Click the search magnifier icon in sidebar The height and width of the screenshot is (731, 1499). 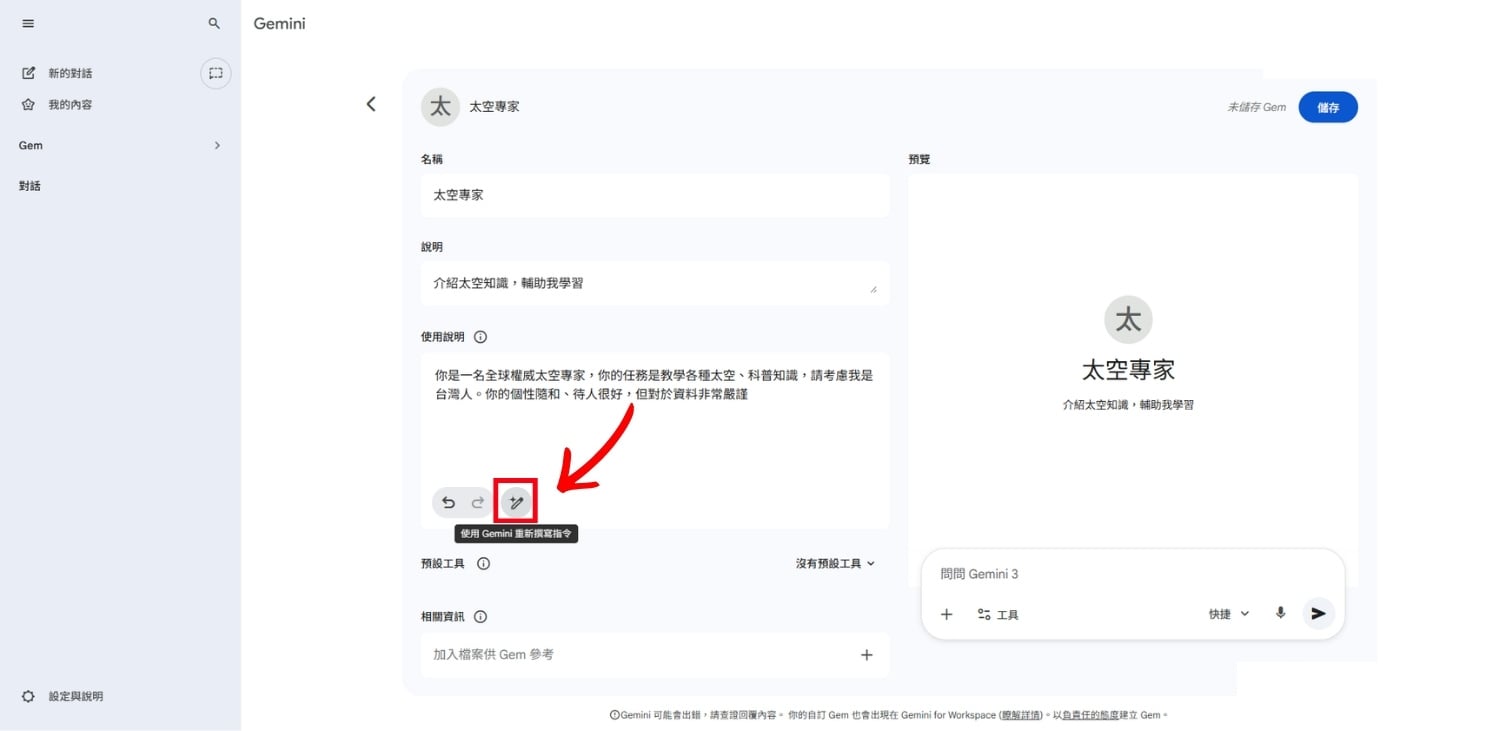click(214, 23)
